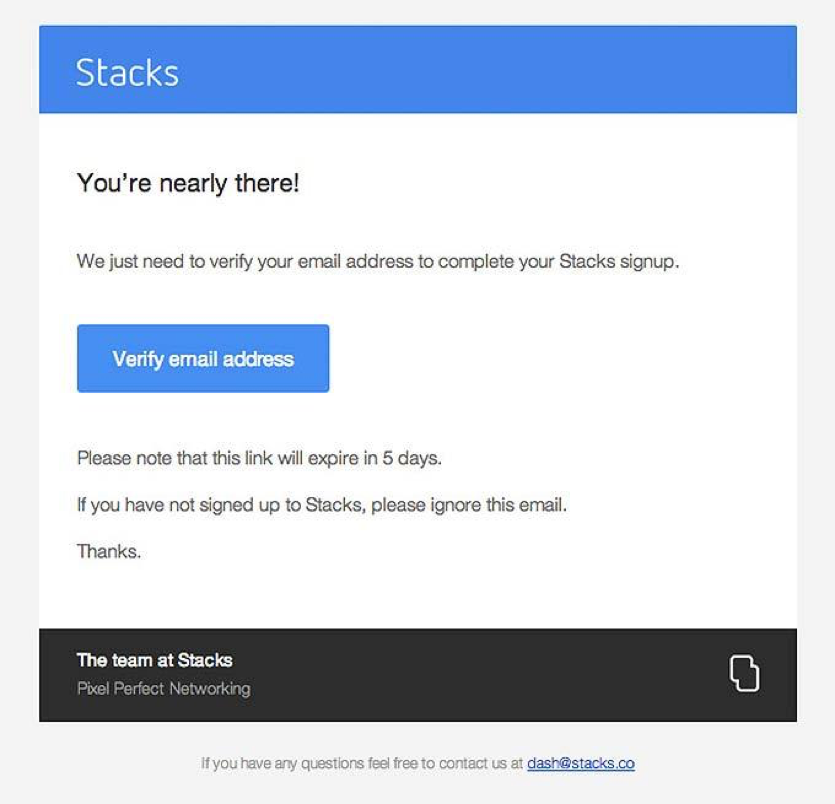Click the words "contact us" in the footer
This screenshot has height=804, width=835.
(x=470, y=763)
